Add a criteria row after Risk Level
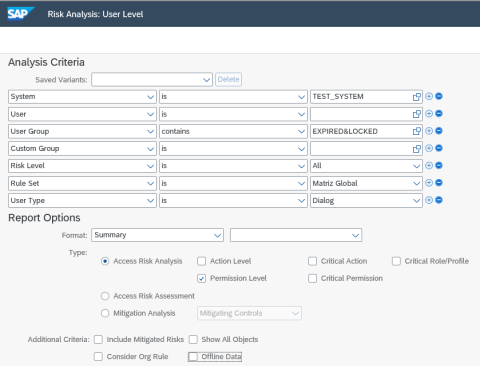The image size is (480, 366). coord(429,166)
